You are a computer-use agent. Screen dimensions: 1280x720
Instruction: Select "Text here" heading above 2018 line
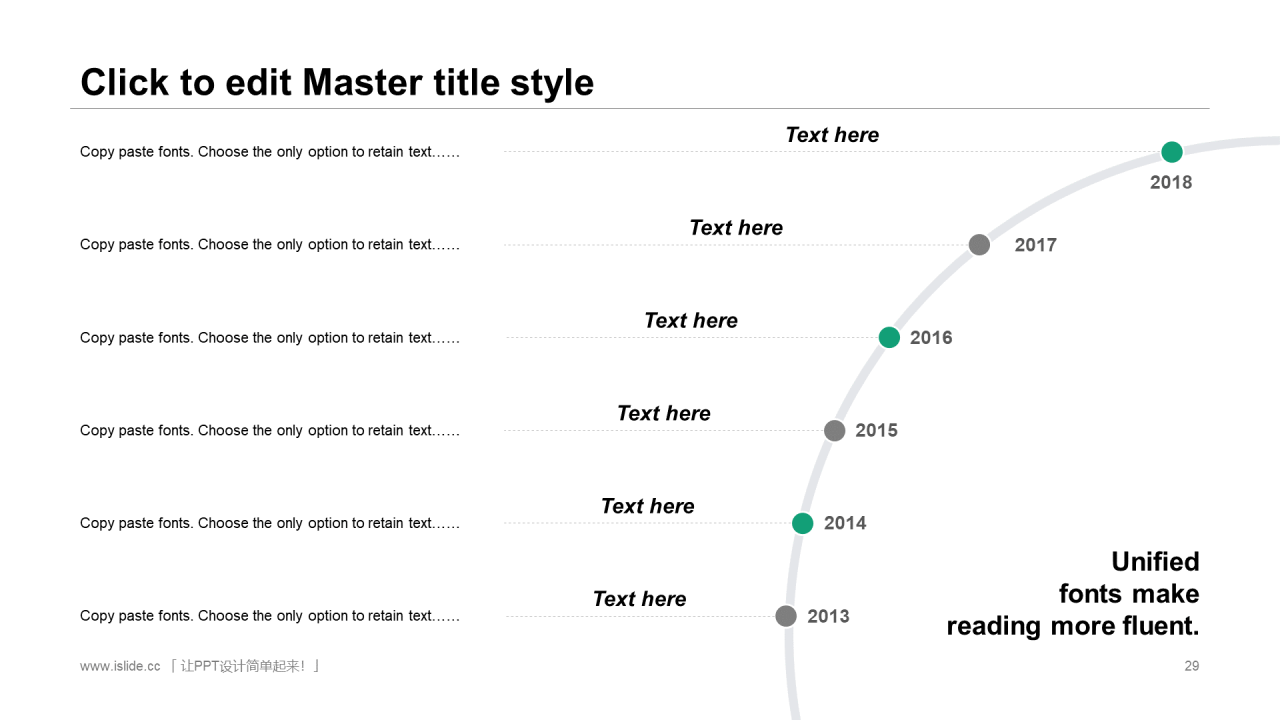(832, 135)
